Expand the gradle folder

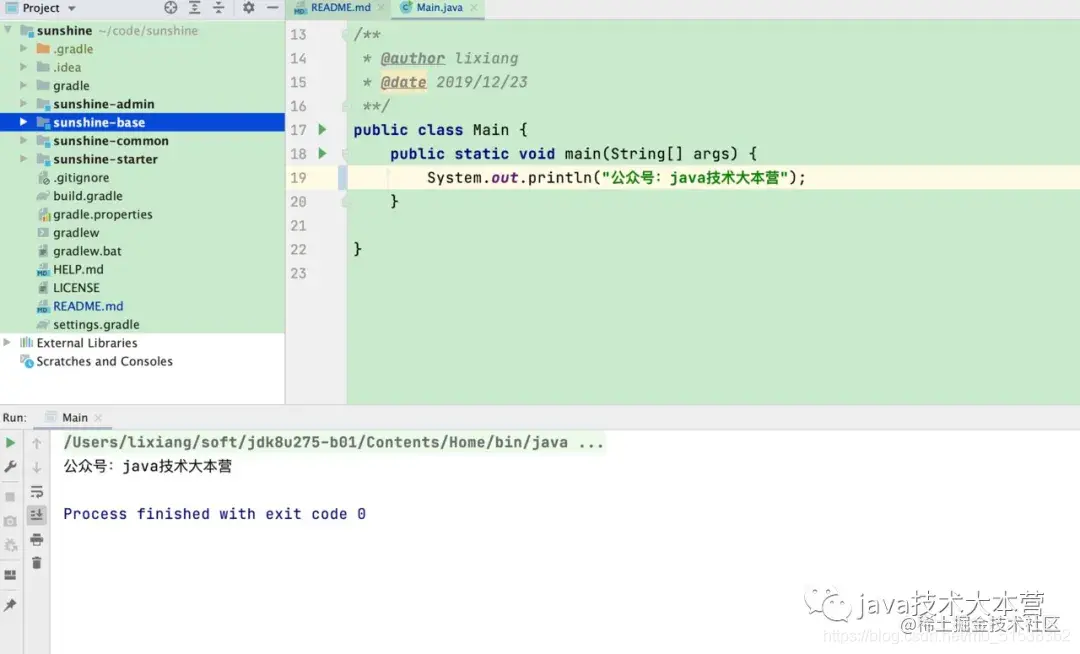tap(23, 85)
